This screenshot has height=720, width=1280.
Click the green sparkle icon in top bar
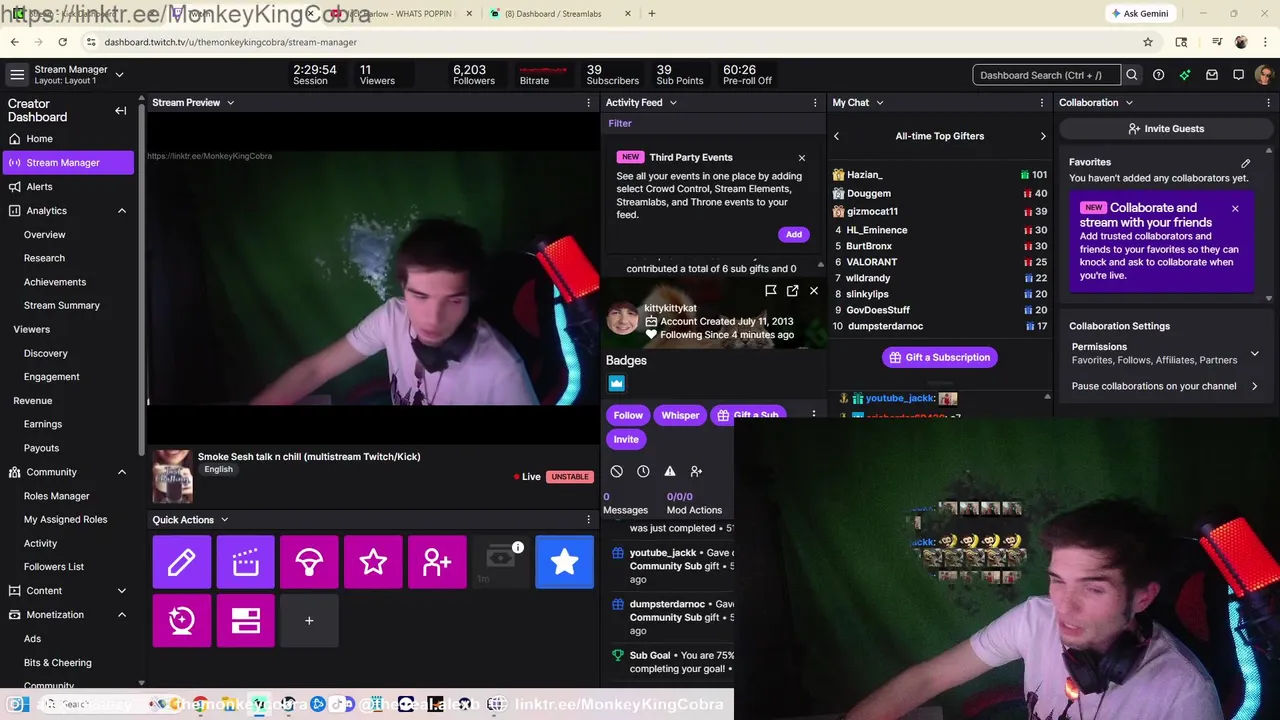click(1185, 75)
